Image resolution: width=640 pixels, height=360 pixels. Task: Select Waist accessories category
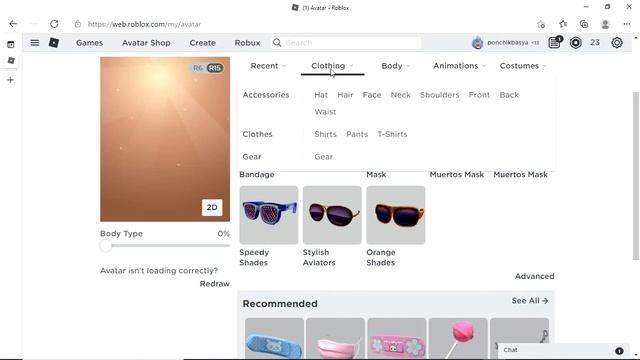[325, 111]
